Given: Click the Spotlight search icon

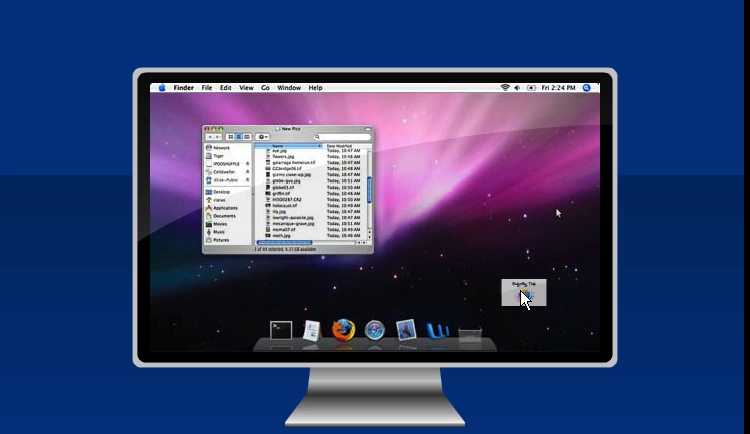Looking at the screenshot, I should coord(587,88).
